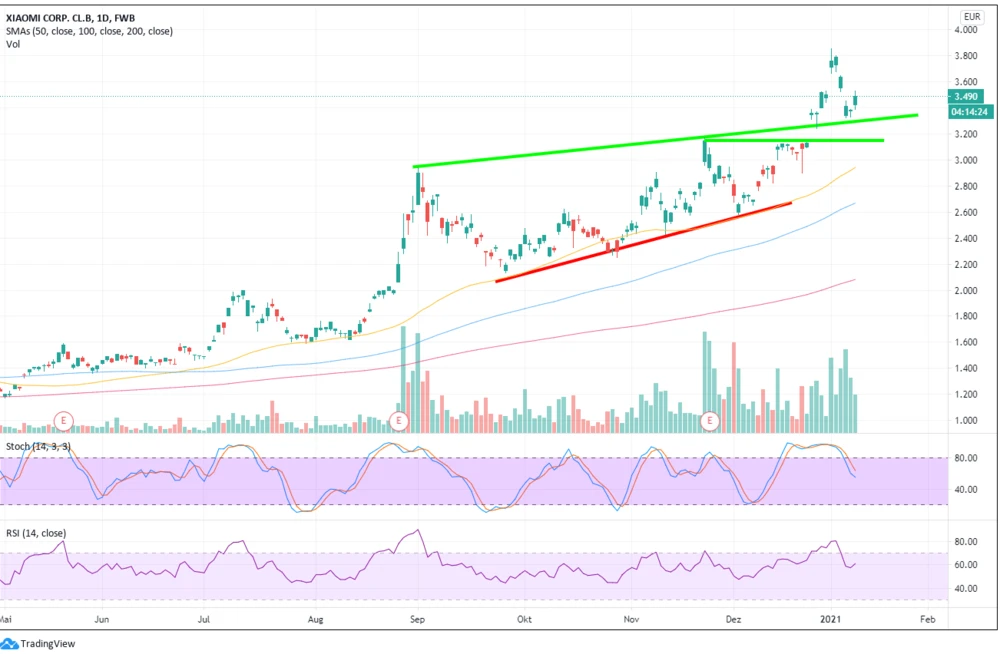Open the earnings marker near June
The image size is (1000, 654).
point(66,418)
